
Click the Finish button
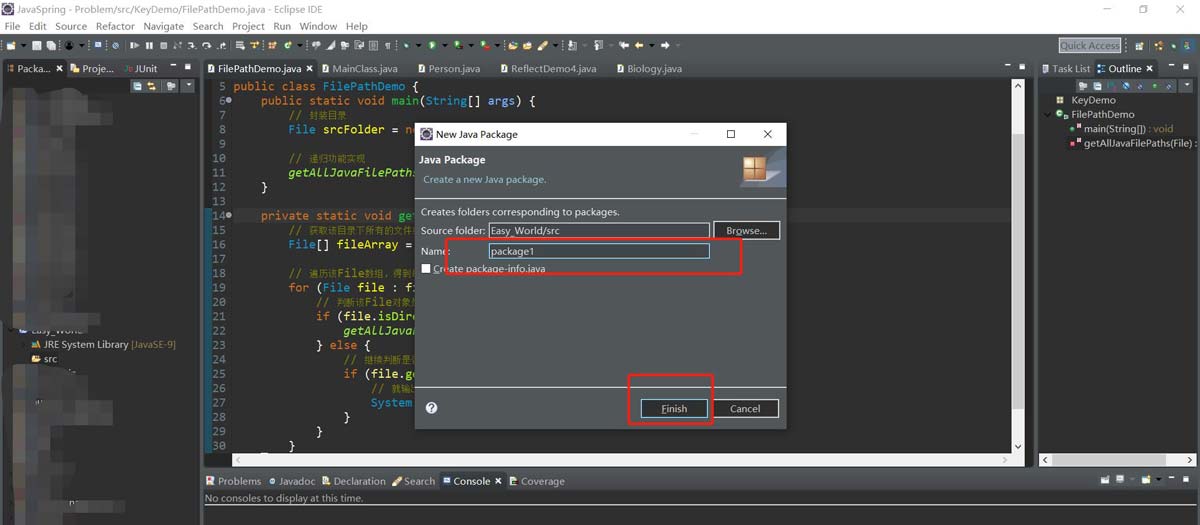(674, 408)
